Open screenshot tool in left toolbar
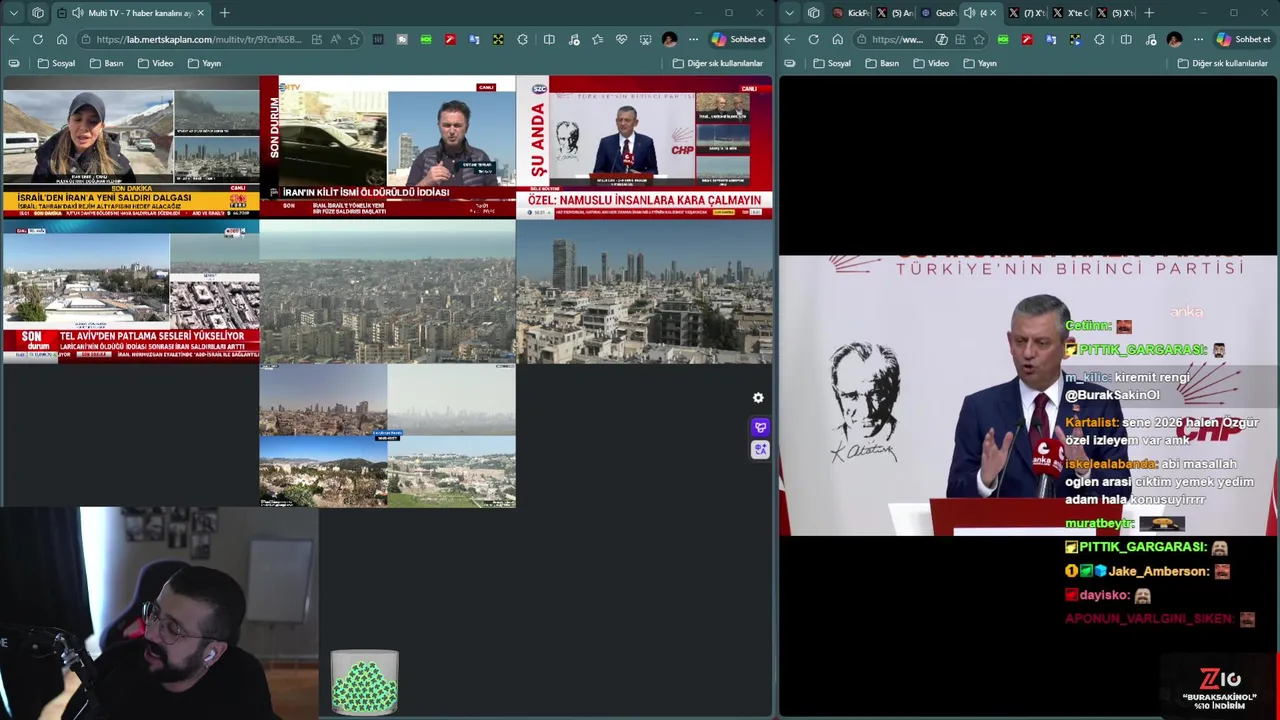 645,39
